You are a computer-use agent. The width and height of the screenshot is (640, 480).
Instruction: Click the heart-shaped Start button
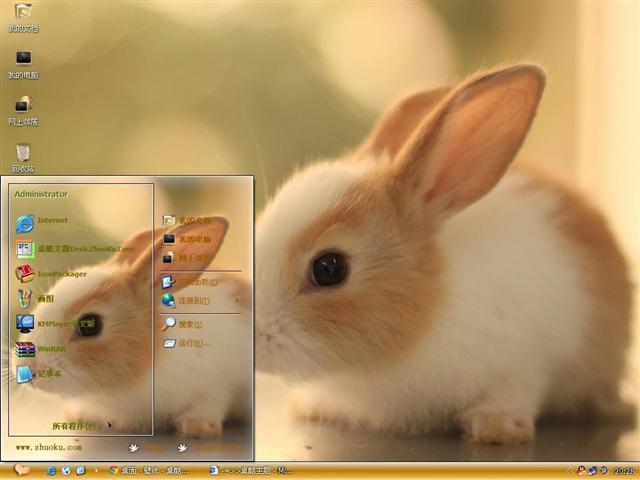(22, 470)
